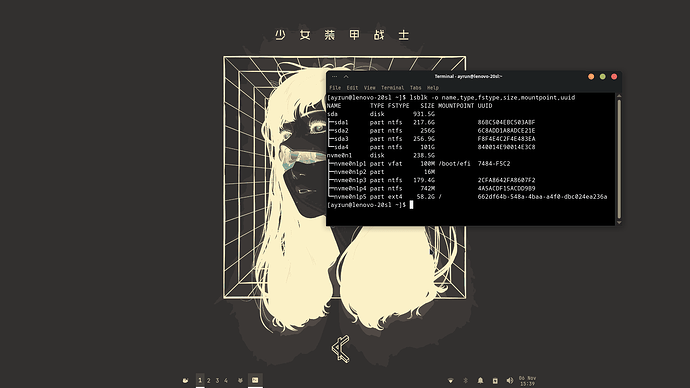Click the 931.5G size value

coord(424,114)
